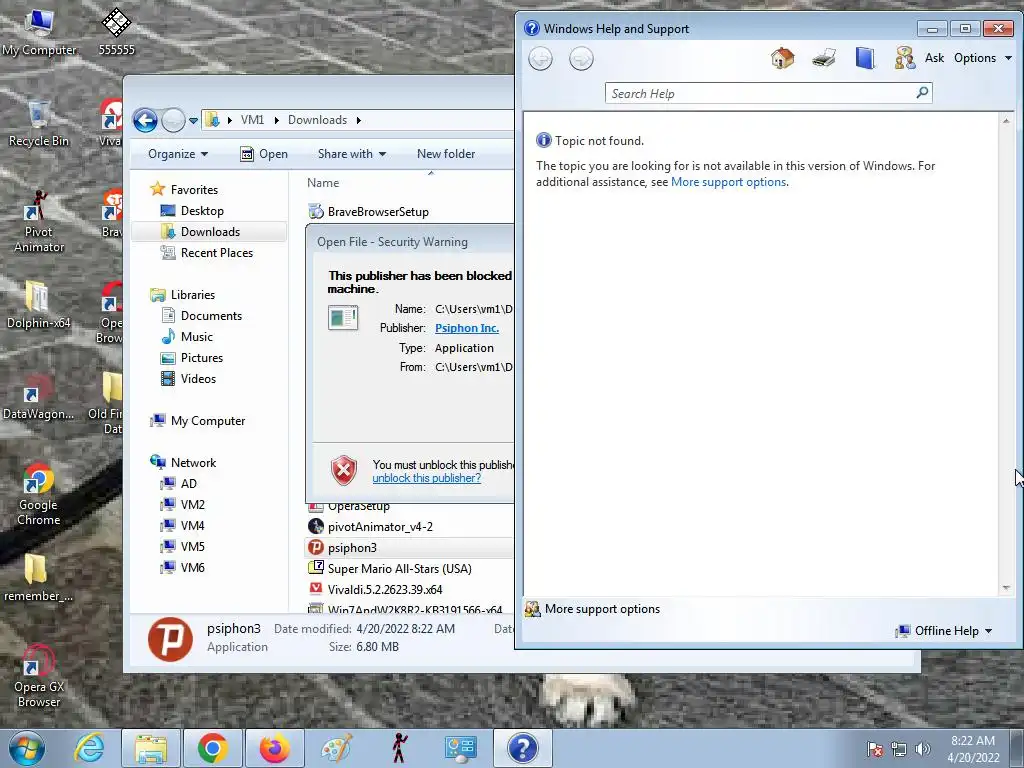Viewport: 1024px width, 768px height.
Task: Click the Ask support people icon
Action: (904, 58)
